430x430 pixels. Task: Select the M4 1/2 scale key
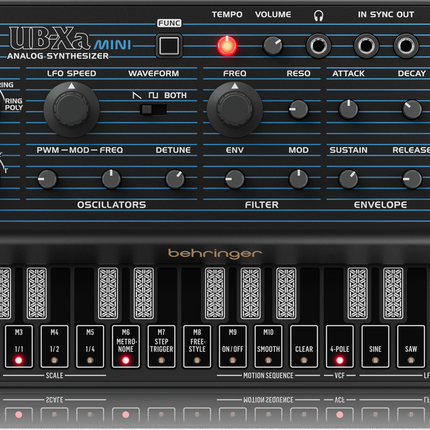(54, 346)
